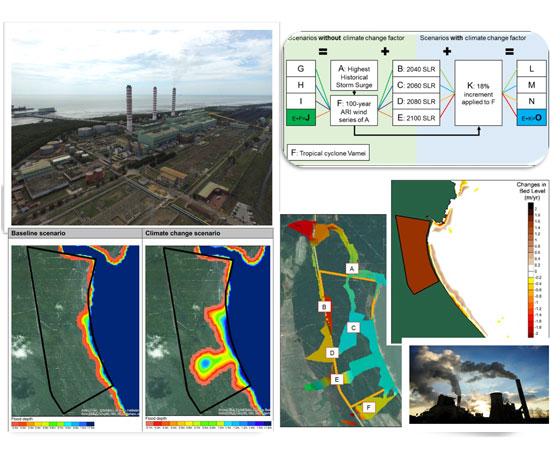Open the climate change scenario flood map

point(208,331)
